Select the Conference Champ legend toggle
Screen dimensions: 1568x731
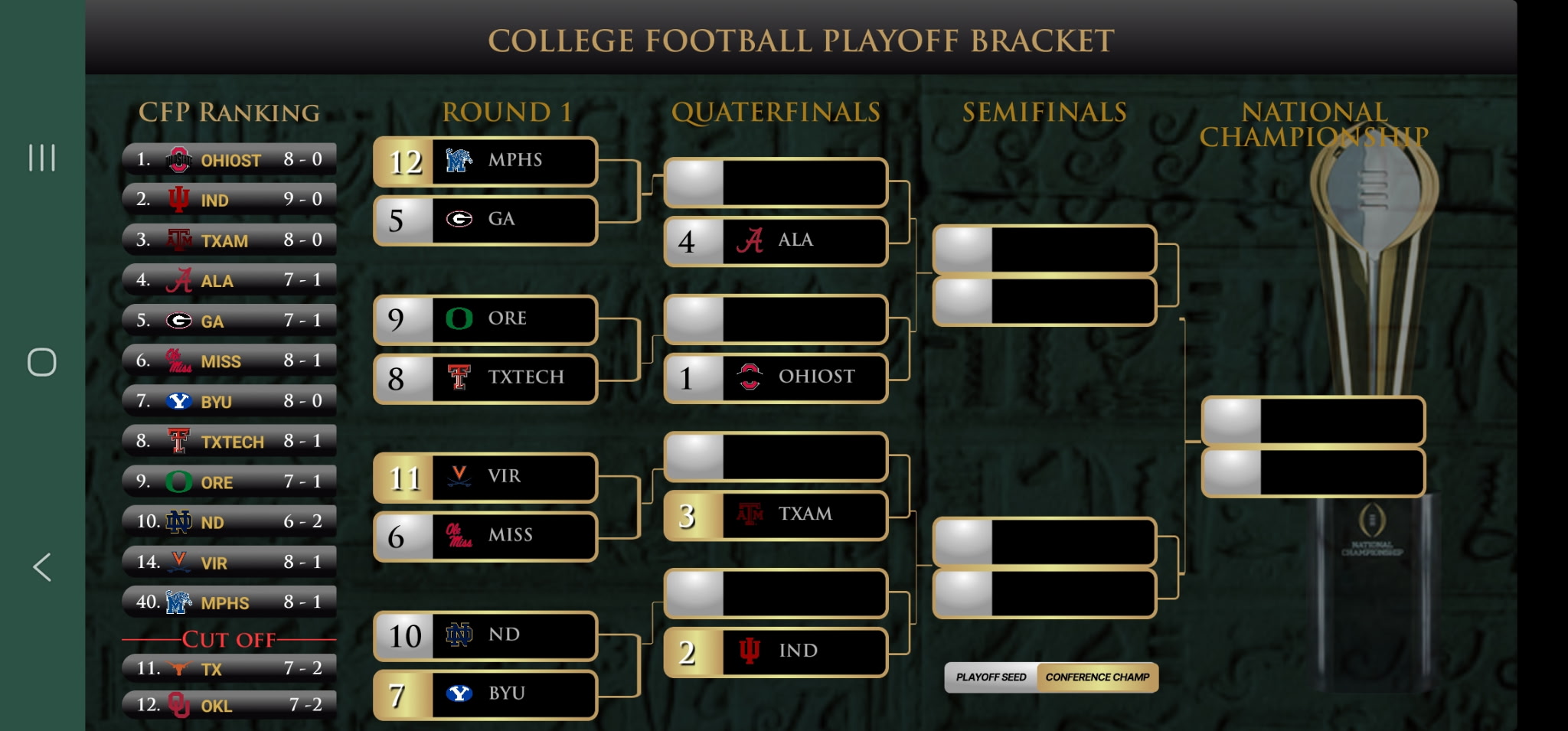[1097, 677]
